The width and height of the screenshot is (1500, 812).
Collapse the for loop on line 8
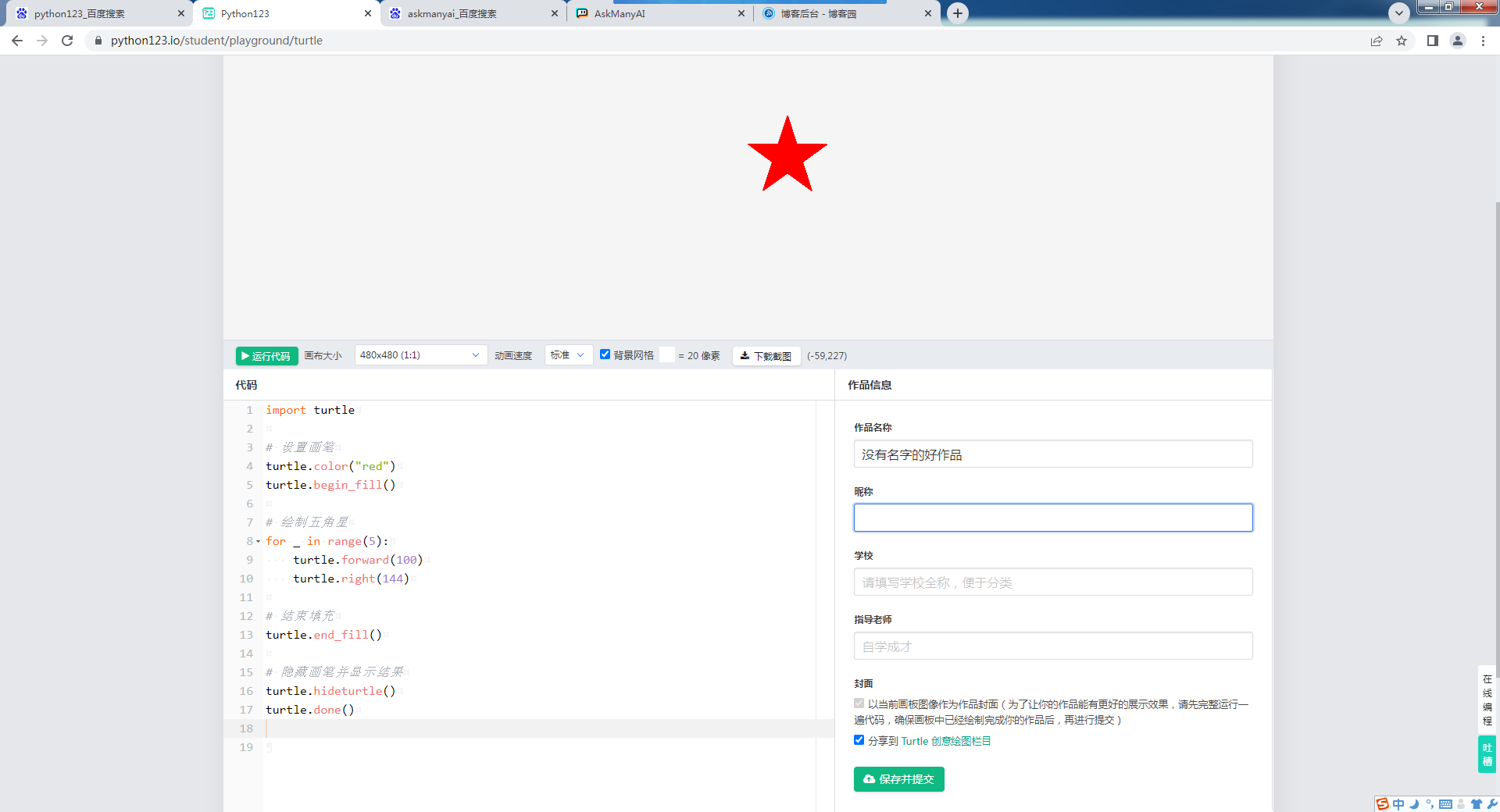tap(259, 541)
